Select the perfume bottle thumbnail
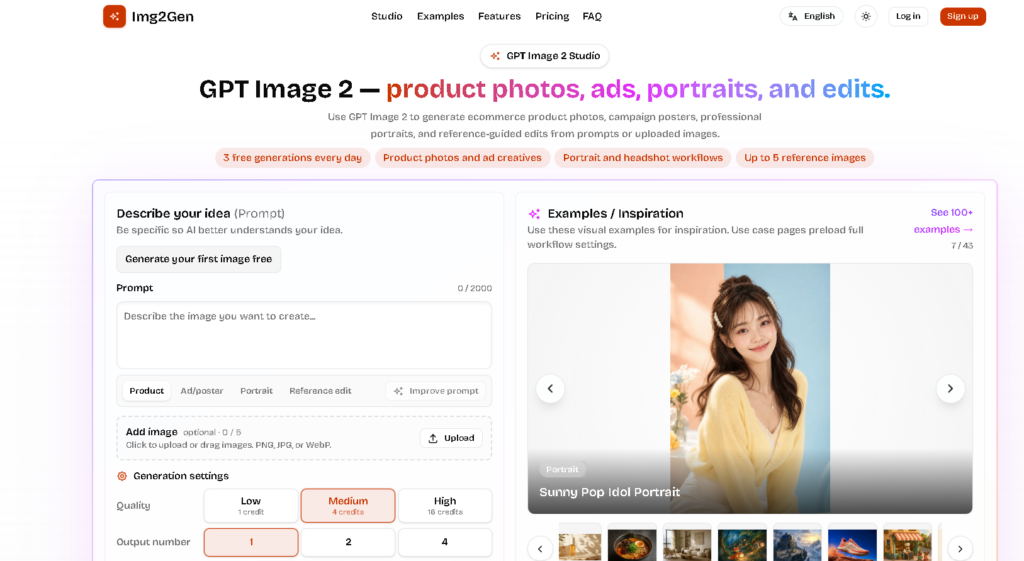 tap(580, 542)
